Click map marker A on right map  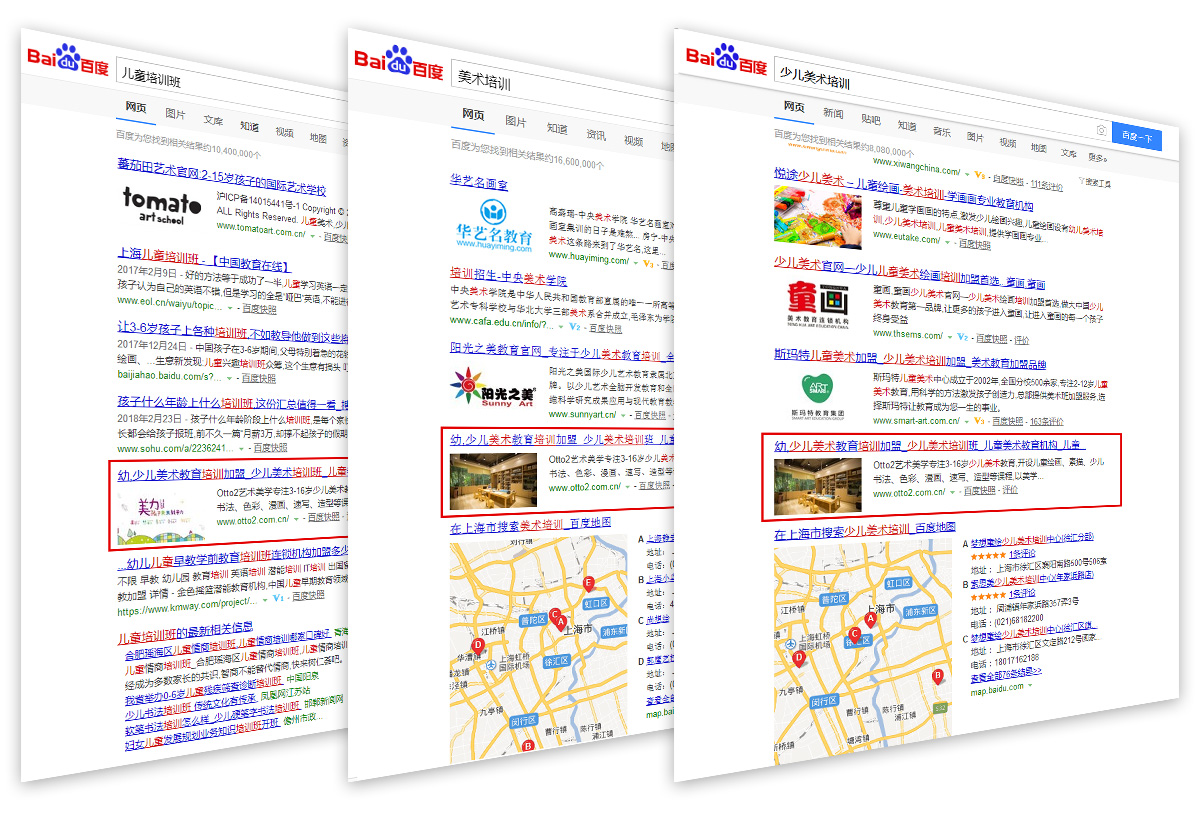click(x=870, y=619)
